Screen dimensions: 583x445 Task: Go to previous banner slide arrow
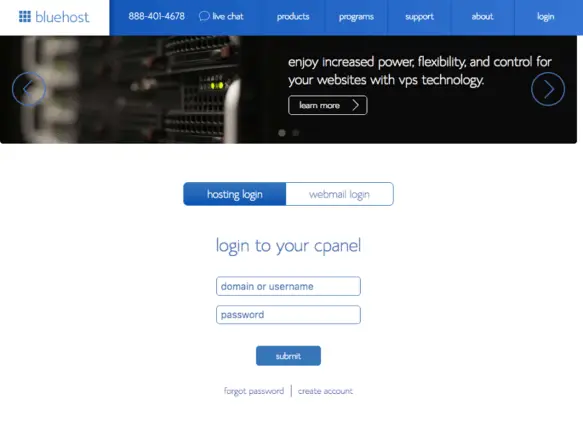click(29, 89)
